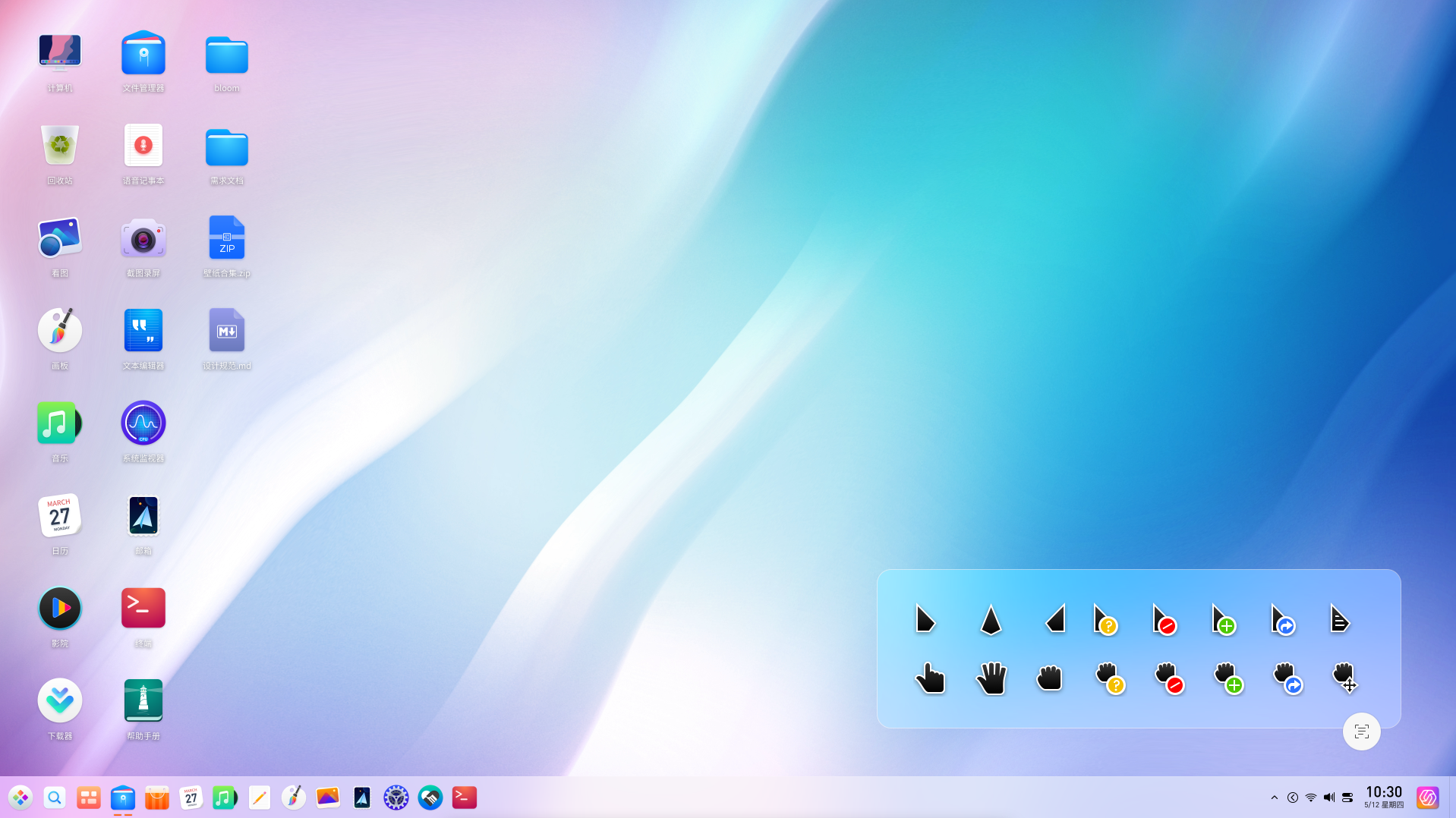Screen dimensions: 1456x818
Task: Open the calendar from the taskbar
Action: point(191,798)
